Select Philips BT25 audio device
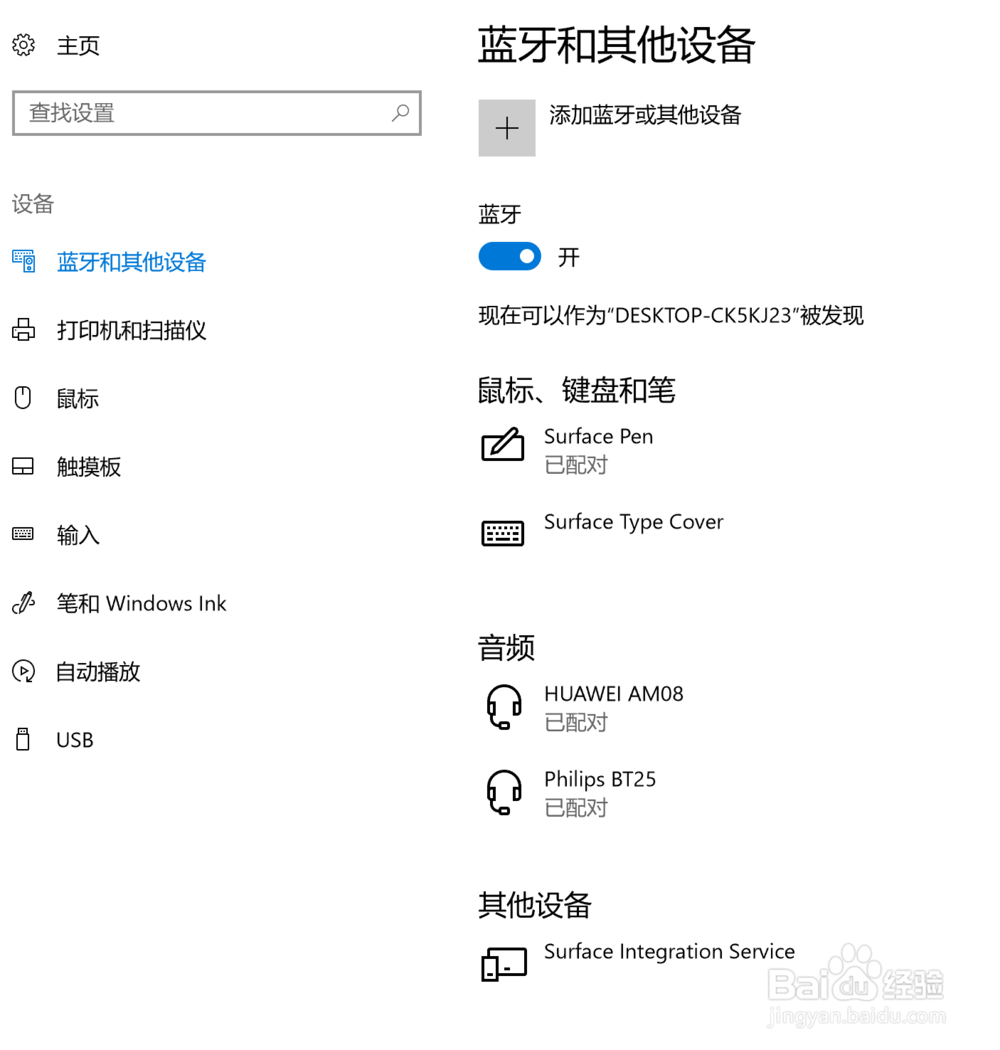1000x1050 pixels. (x=600, y=779)
